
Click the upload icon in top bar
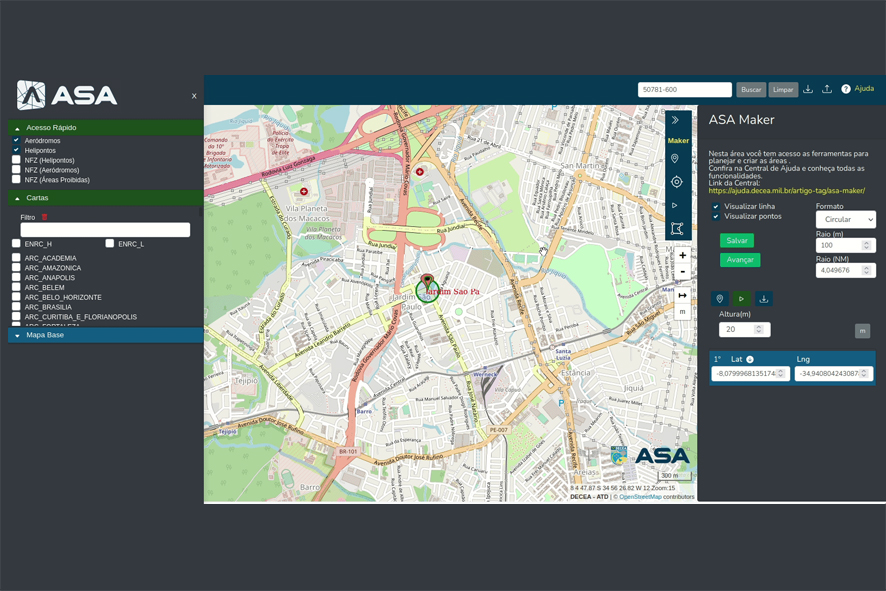click(827, 89)
